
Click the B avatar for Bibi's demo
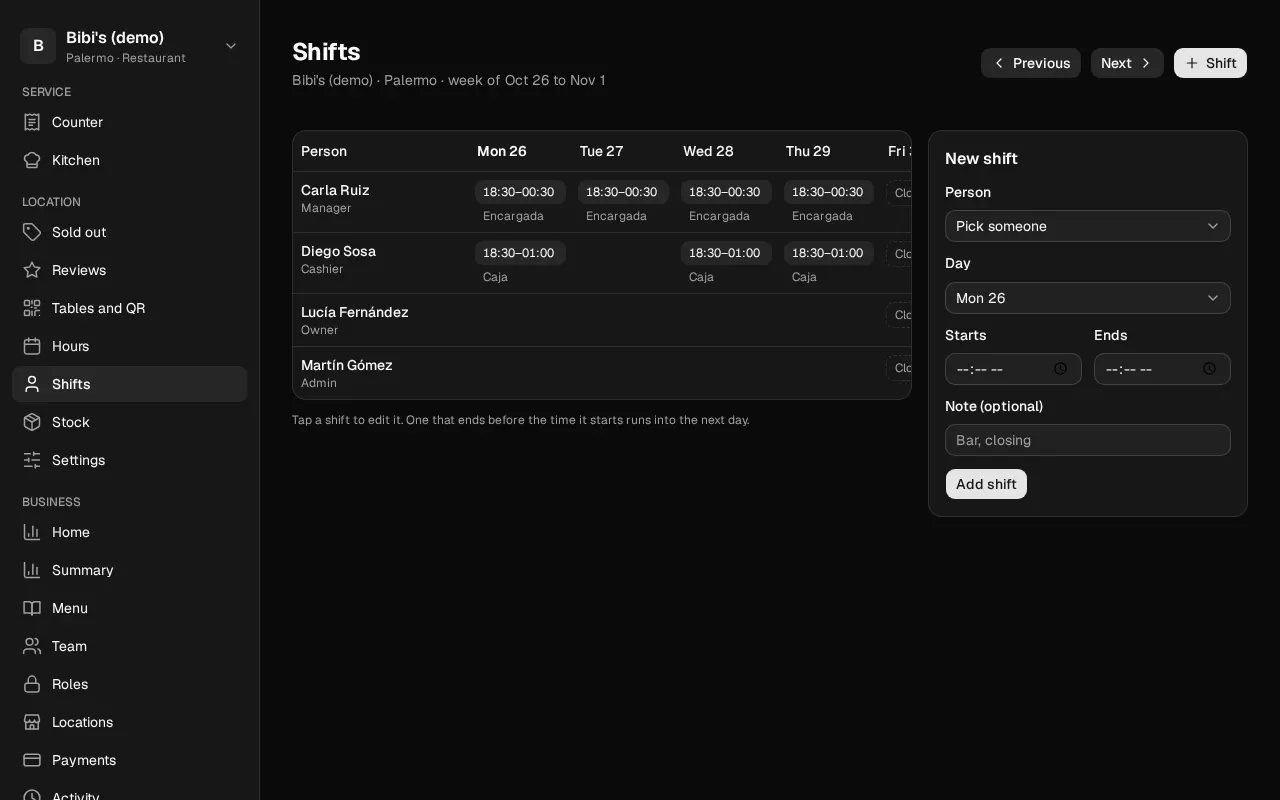pos(38,46)
